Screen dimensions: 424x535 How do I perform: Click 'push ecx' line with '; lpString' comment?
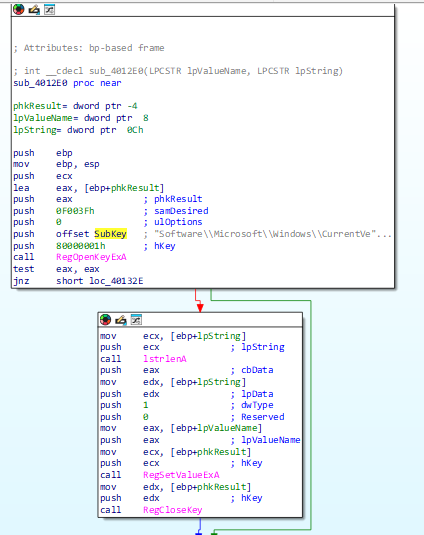(x=192, y=347)
